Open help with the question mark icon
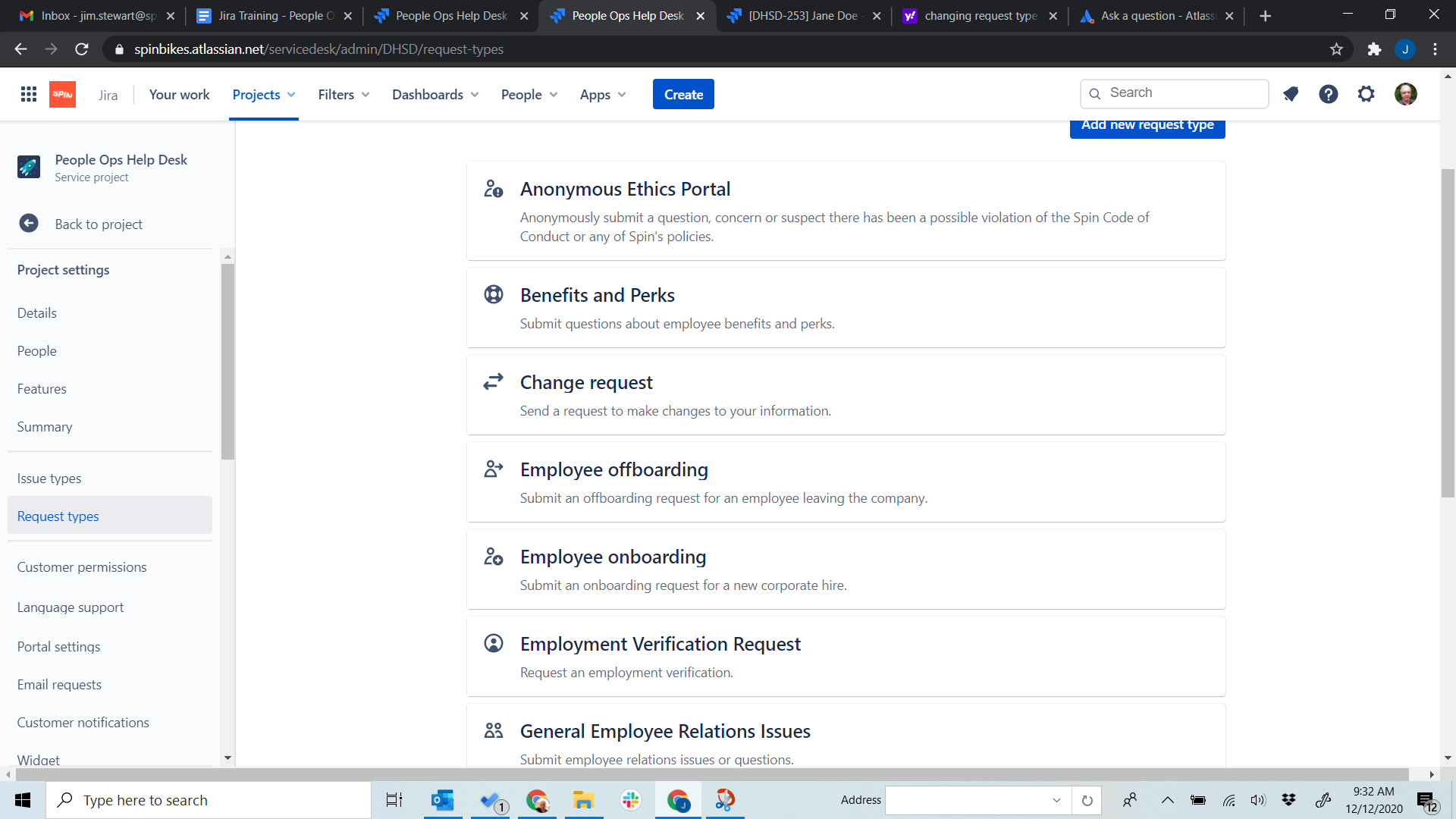The height and width of the screenshot is (819, 1456). (1329, 93)
